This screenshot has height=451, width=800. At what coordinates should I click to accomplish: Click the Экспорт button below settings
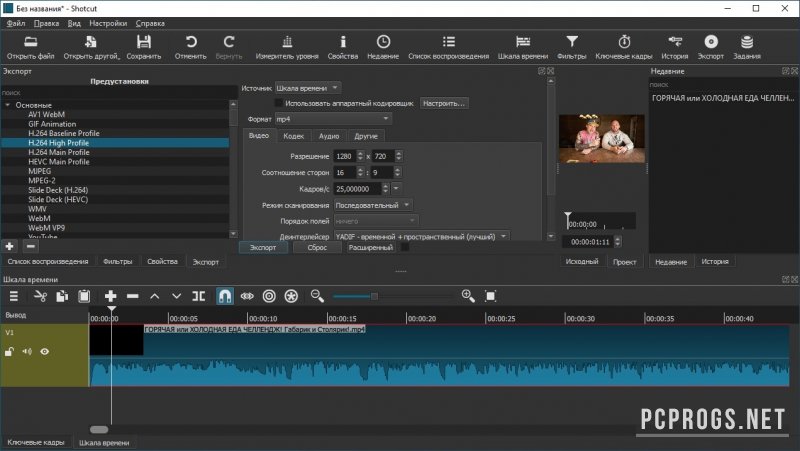[263, 247]
